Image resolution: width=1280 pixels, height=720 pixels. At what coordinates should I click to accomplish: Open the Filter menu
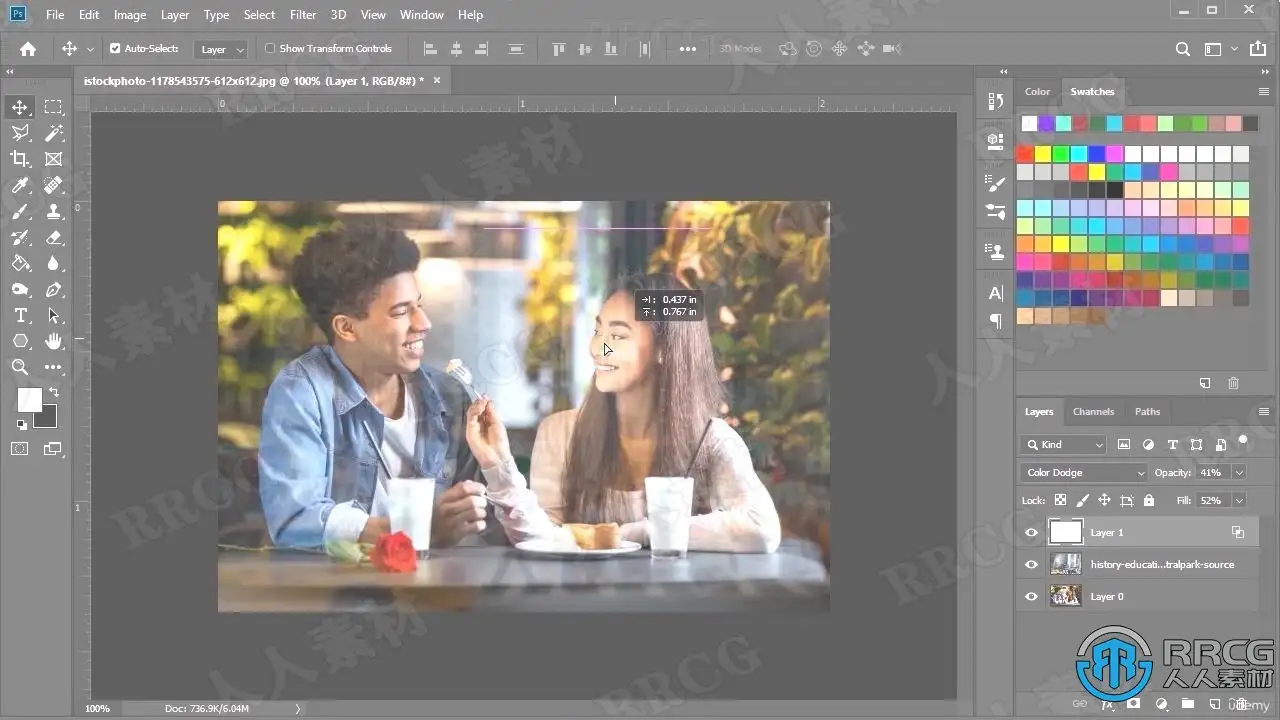(x=303, y=15)
